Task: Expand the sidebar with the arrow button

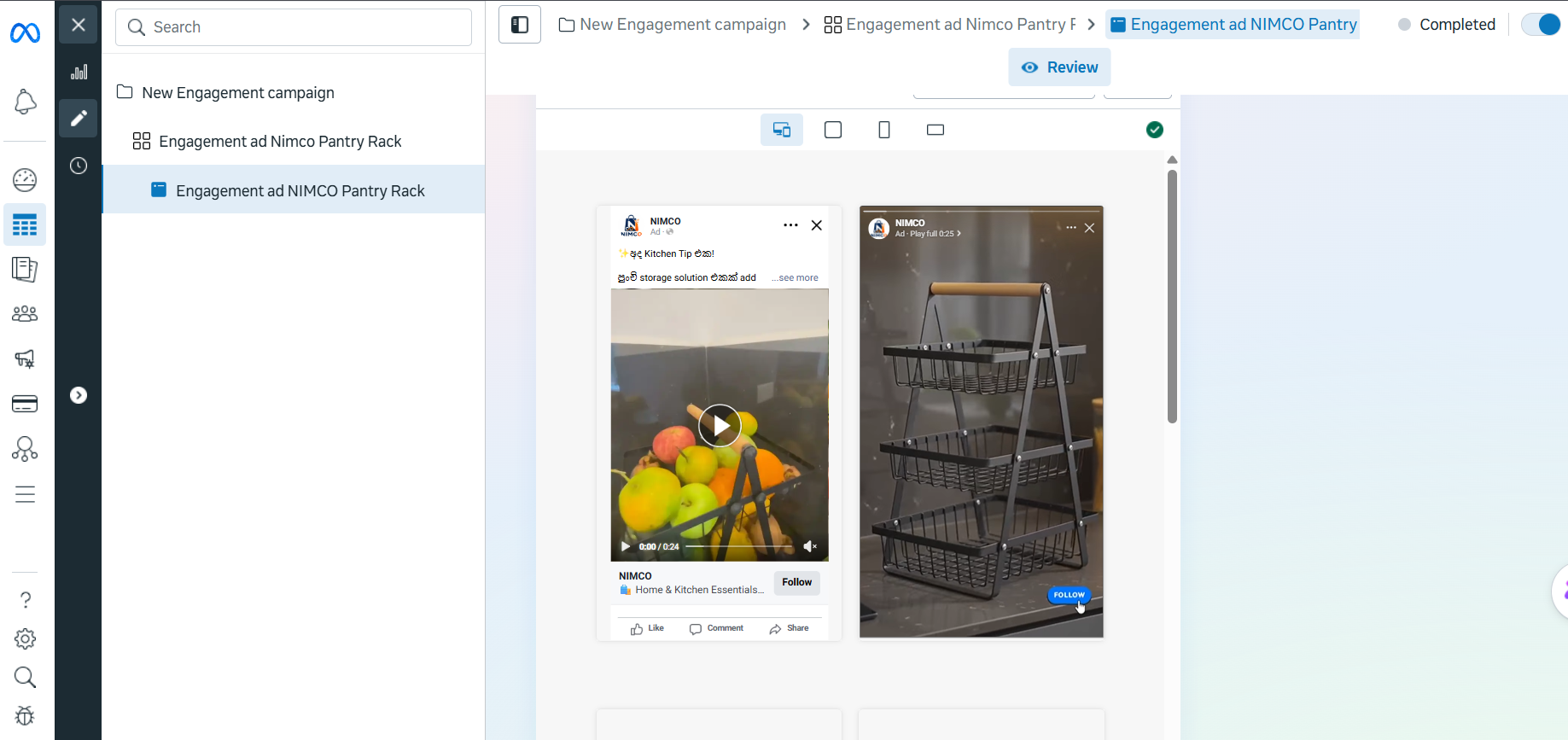Action: point(79,395)
